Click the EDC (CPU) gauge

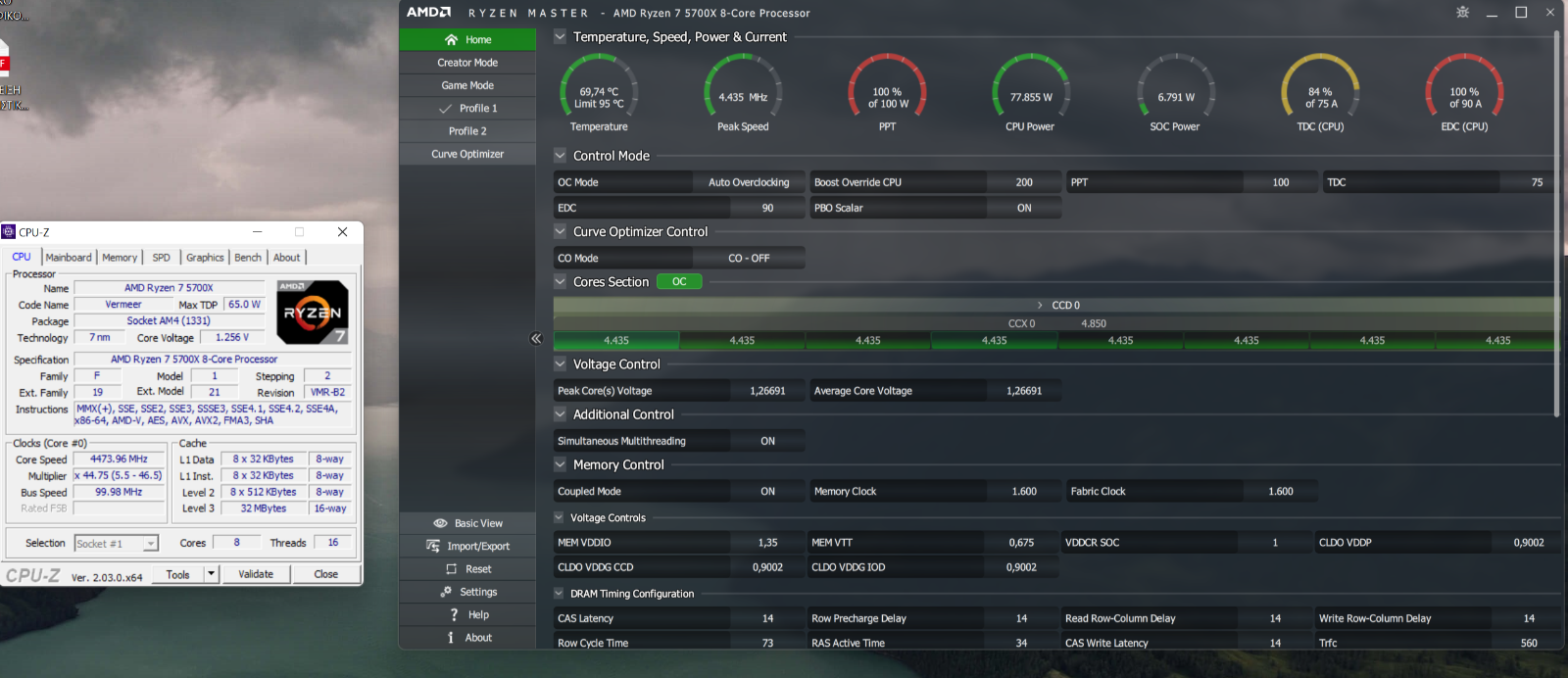click(x=1464, y=92)
